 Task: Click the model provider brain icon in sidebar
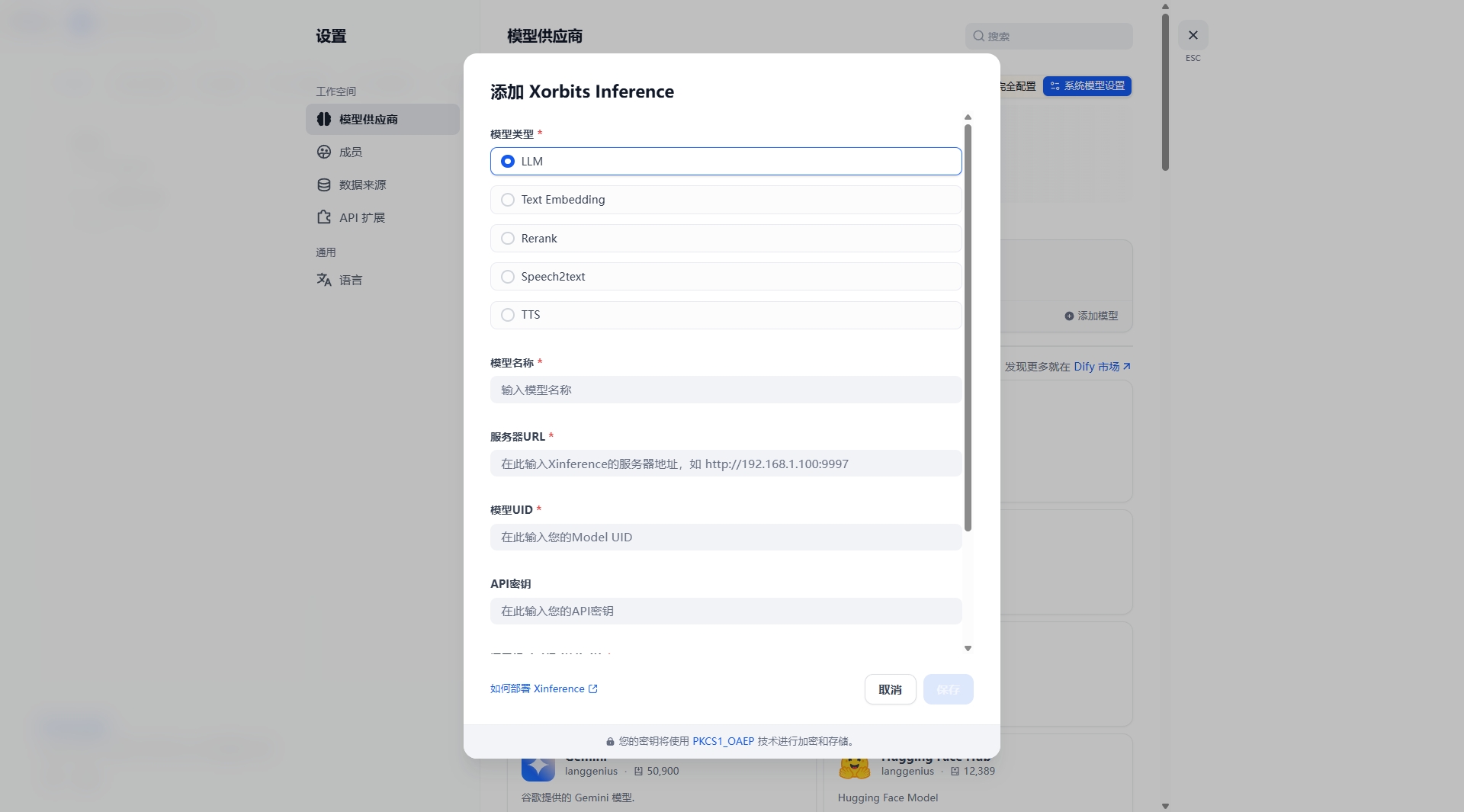tap(324, 119)
